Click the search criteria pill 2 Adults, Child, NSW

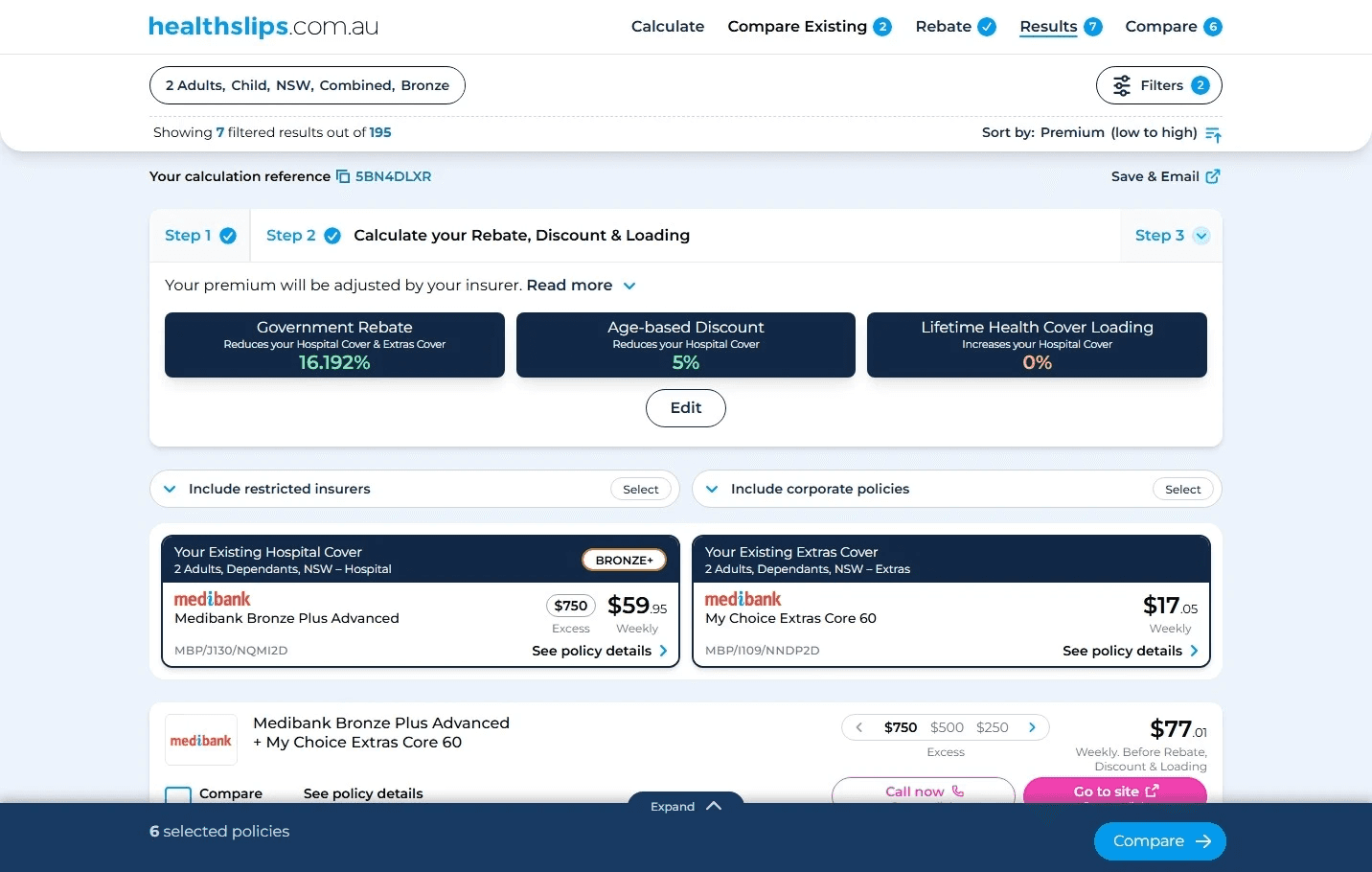click(308, 85)
